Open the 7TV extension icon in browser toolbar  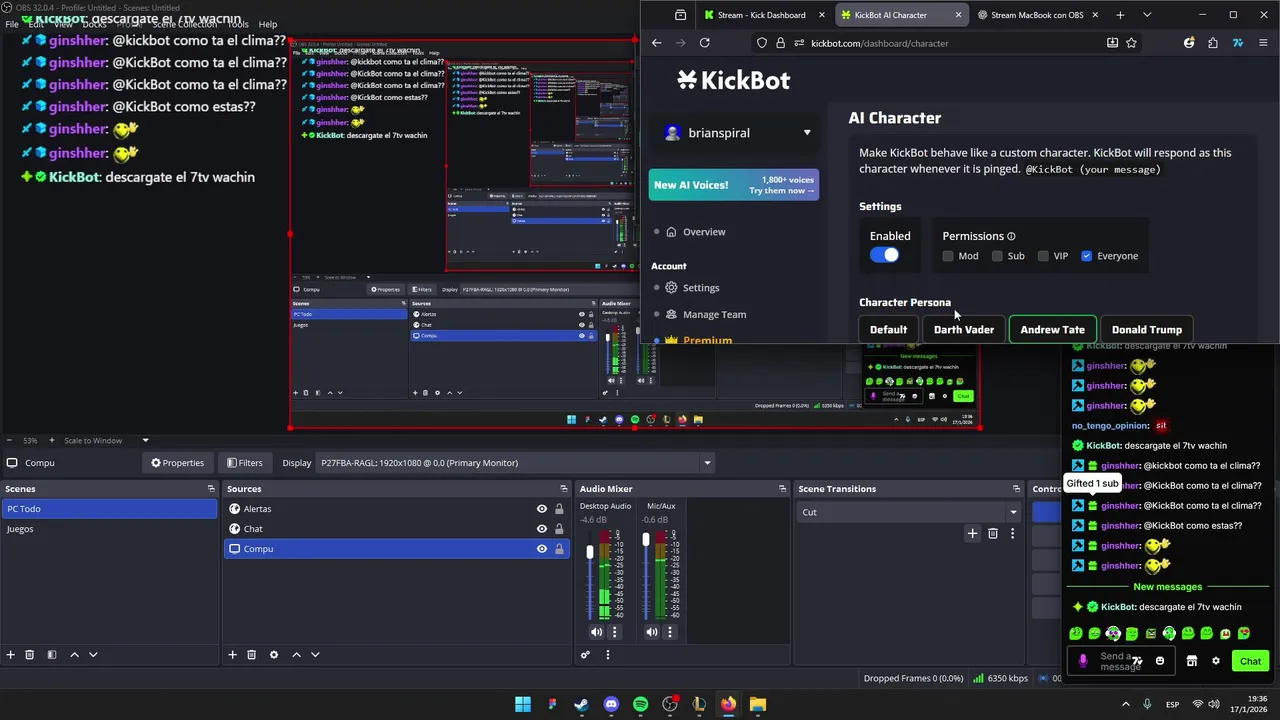(1237, 43)
